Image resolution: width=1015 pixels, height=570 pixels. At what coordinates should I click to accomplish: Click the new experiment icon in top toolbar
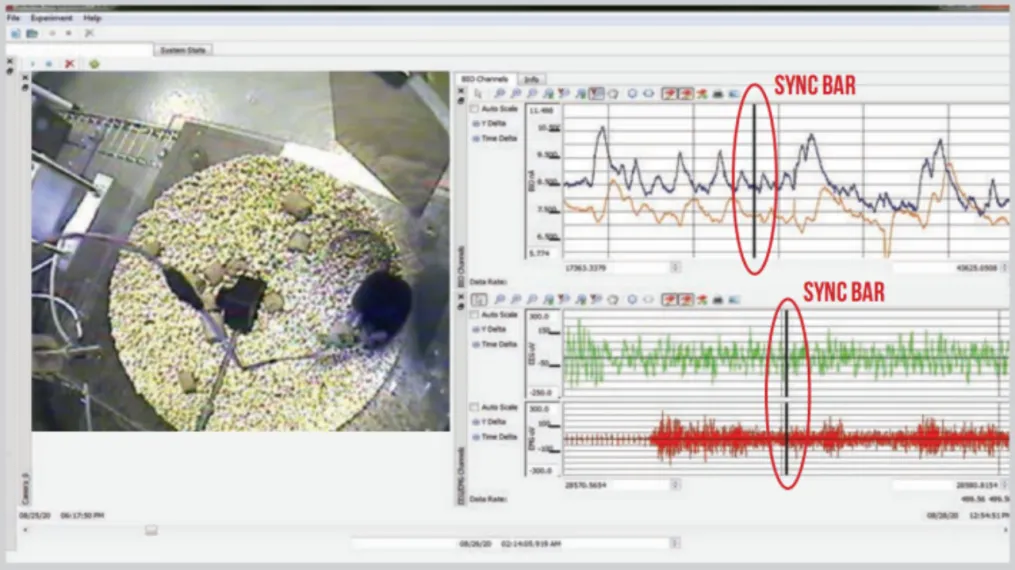click(x=16, y=33)
